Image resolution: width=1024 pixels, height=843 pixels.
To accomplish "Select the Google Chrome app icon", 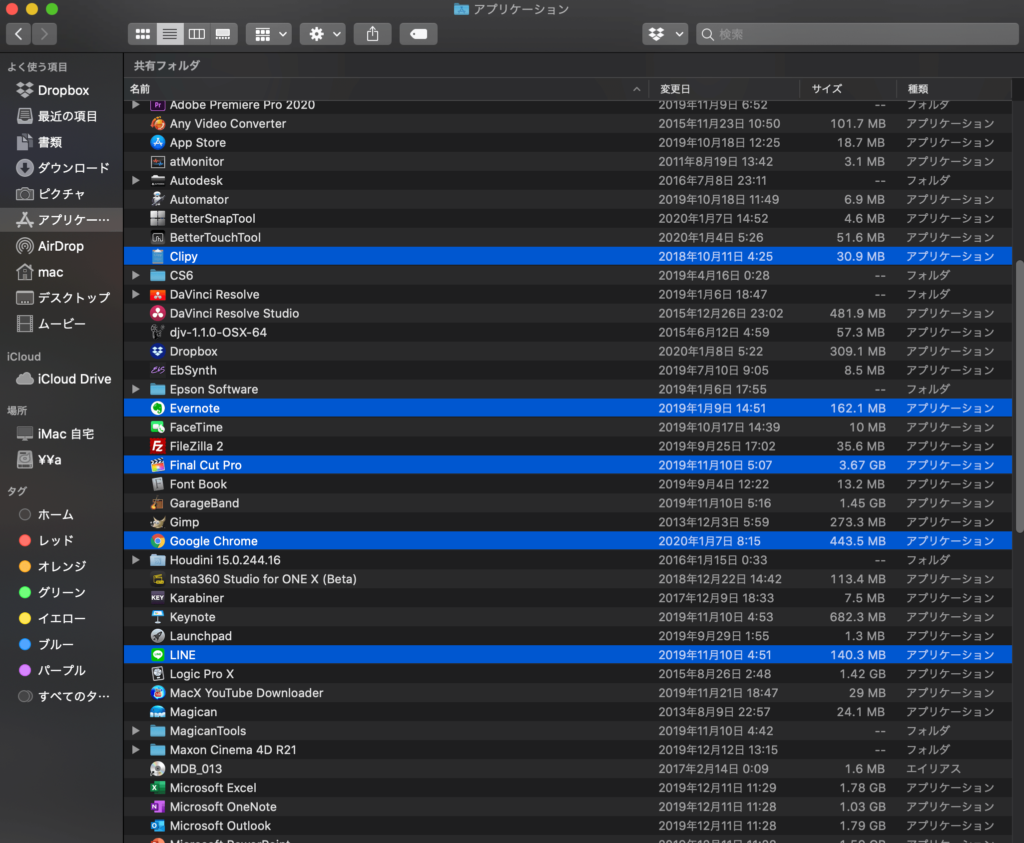I will [157, 541].
